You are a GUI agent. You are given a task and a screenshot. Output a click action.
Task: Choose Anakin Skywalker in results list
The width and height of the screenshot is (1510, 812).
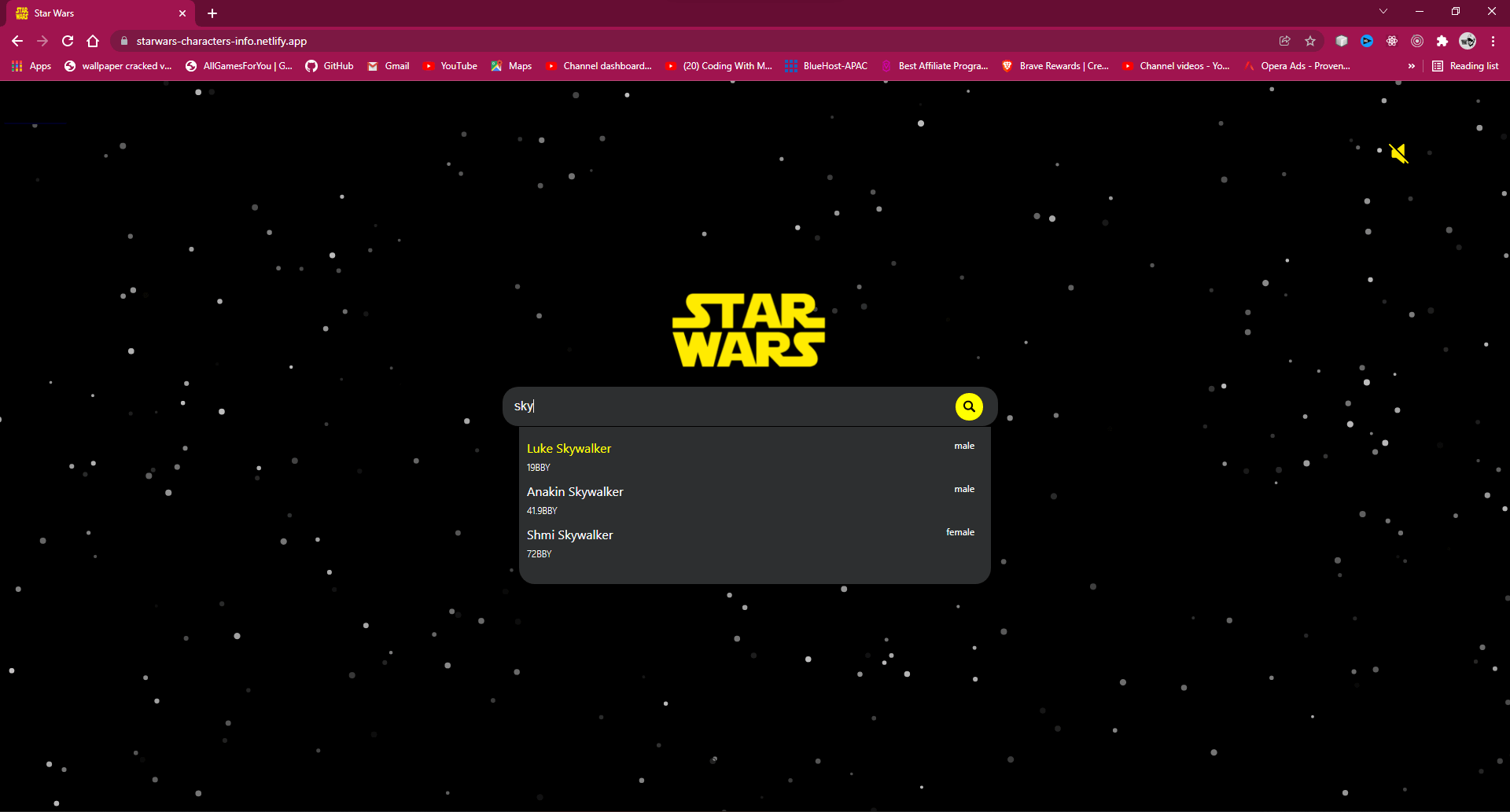[x=575, y=492]
